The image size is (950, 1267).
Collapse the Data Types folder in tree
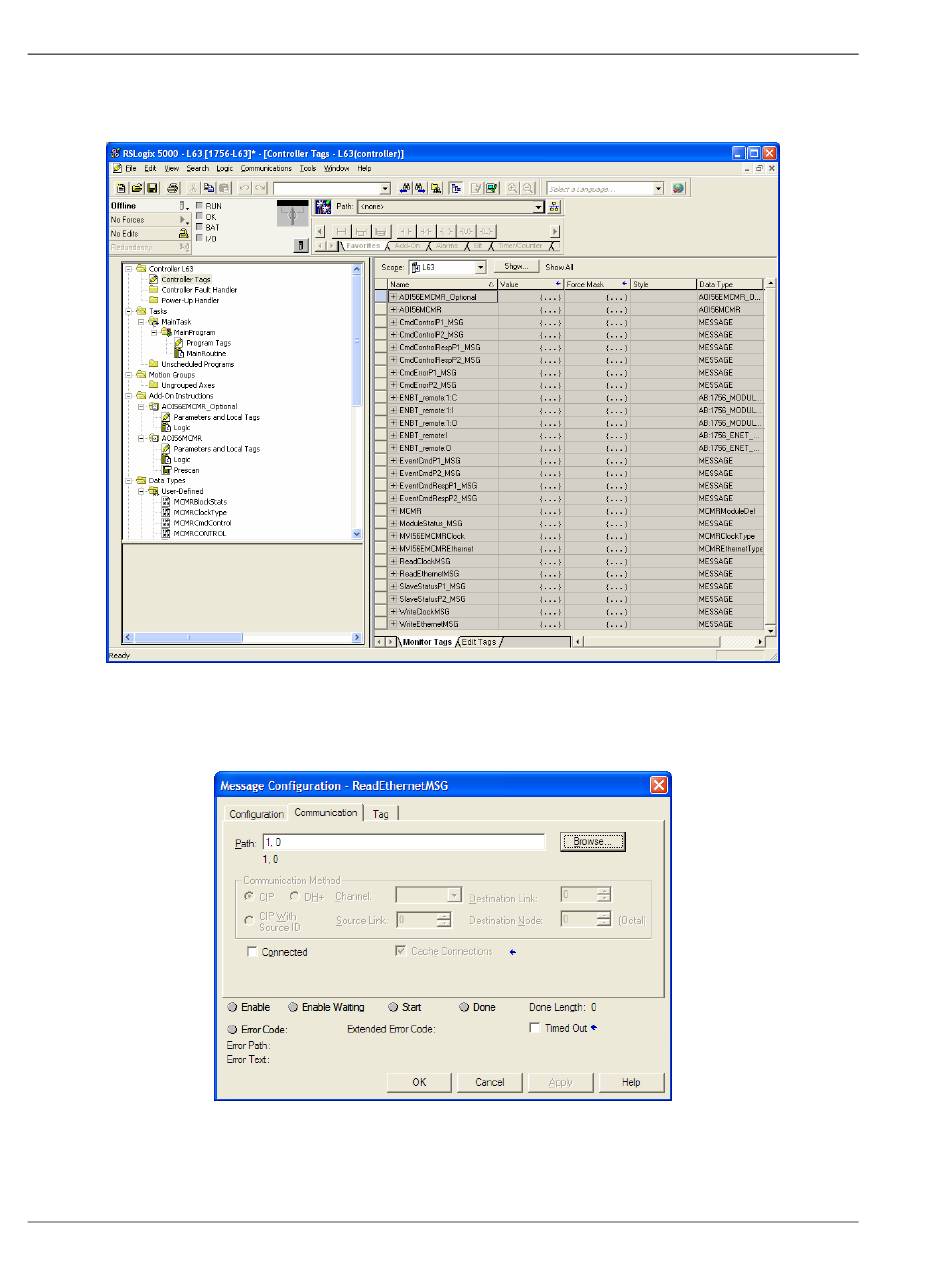[129, 481]
